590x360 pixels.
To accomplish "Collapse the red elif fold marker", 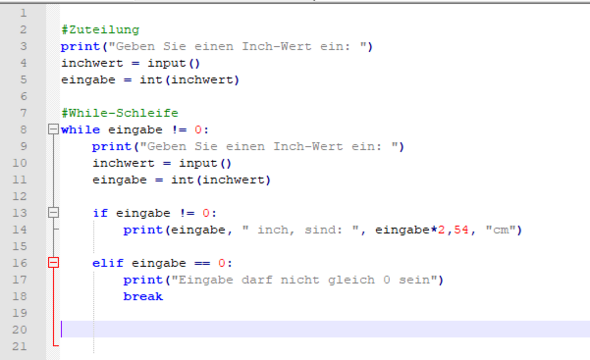I will click(x=53, y=263).
